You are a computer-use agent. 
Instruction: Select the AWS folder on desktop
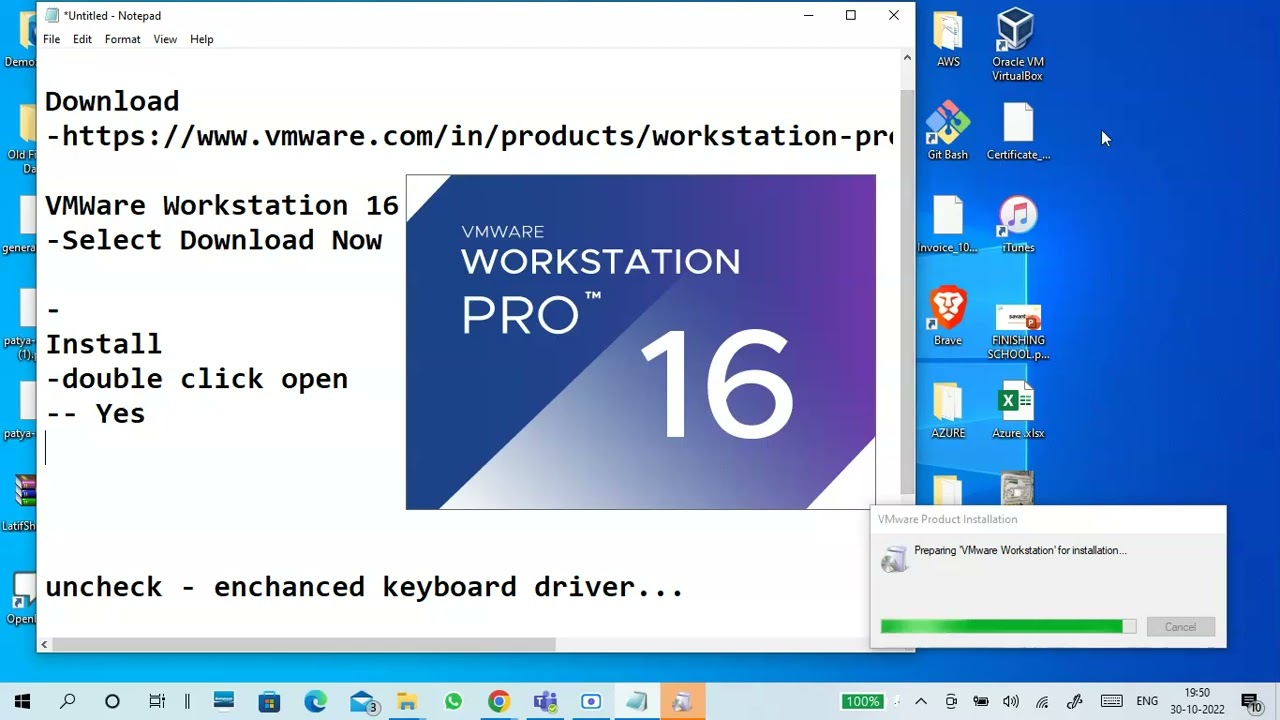coord(948,40)
